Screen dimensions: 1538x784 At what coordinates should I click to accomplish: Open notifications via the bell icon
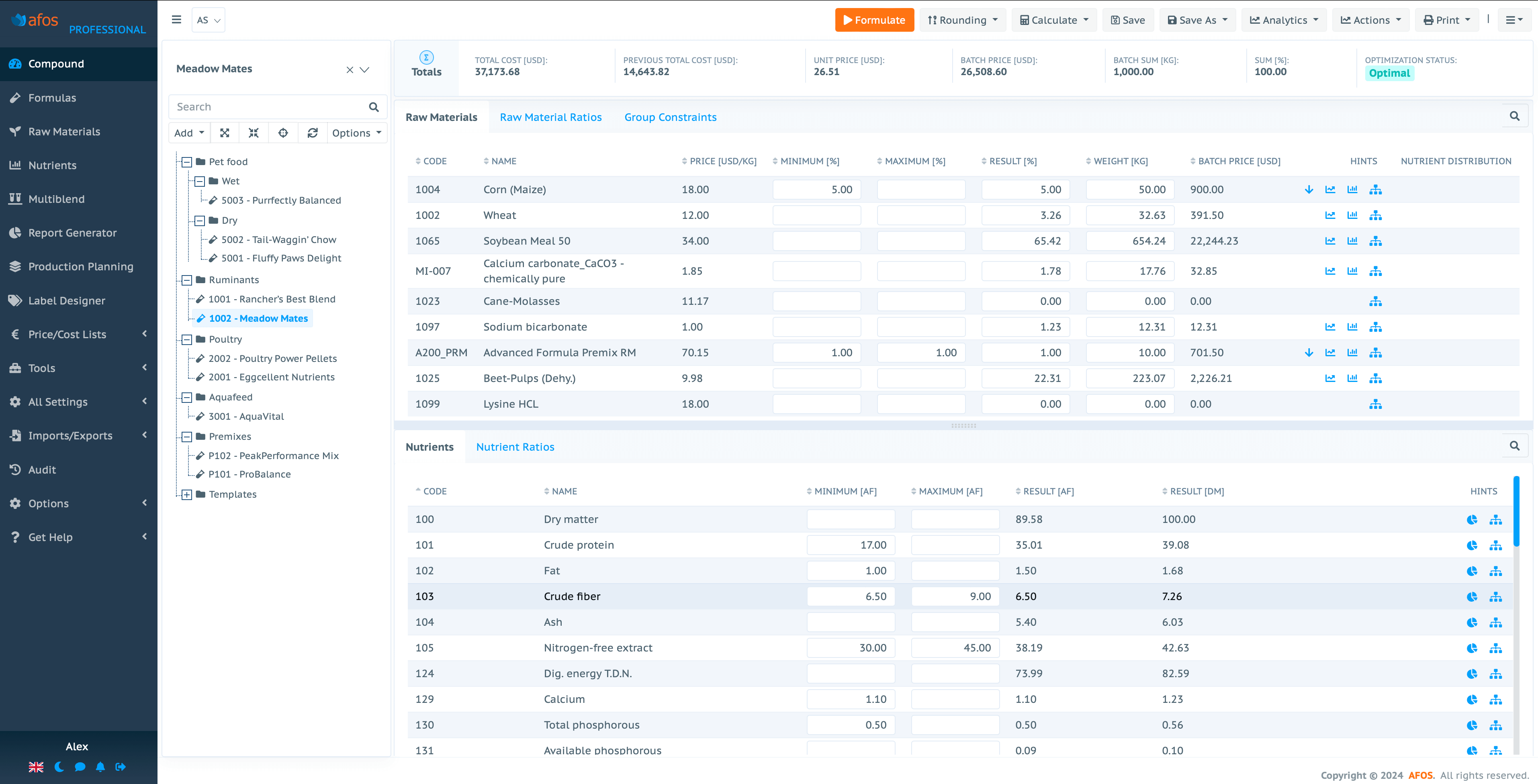[x=100, y=767]
